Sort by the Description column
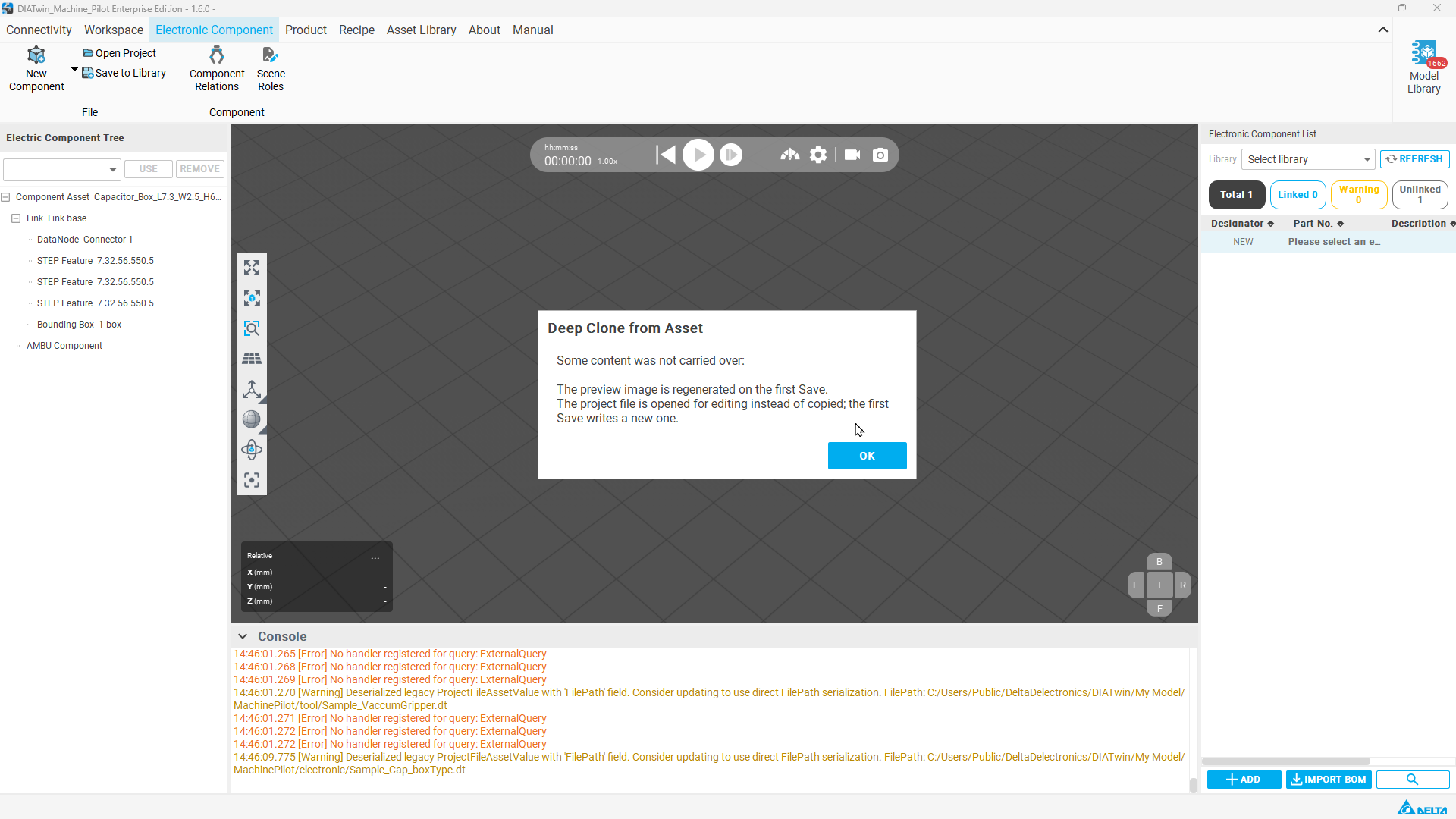This screenshot has height=819, width=1456. [1423, 224]
